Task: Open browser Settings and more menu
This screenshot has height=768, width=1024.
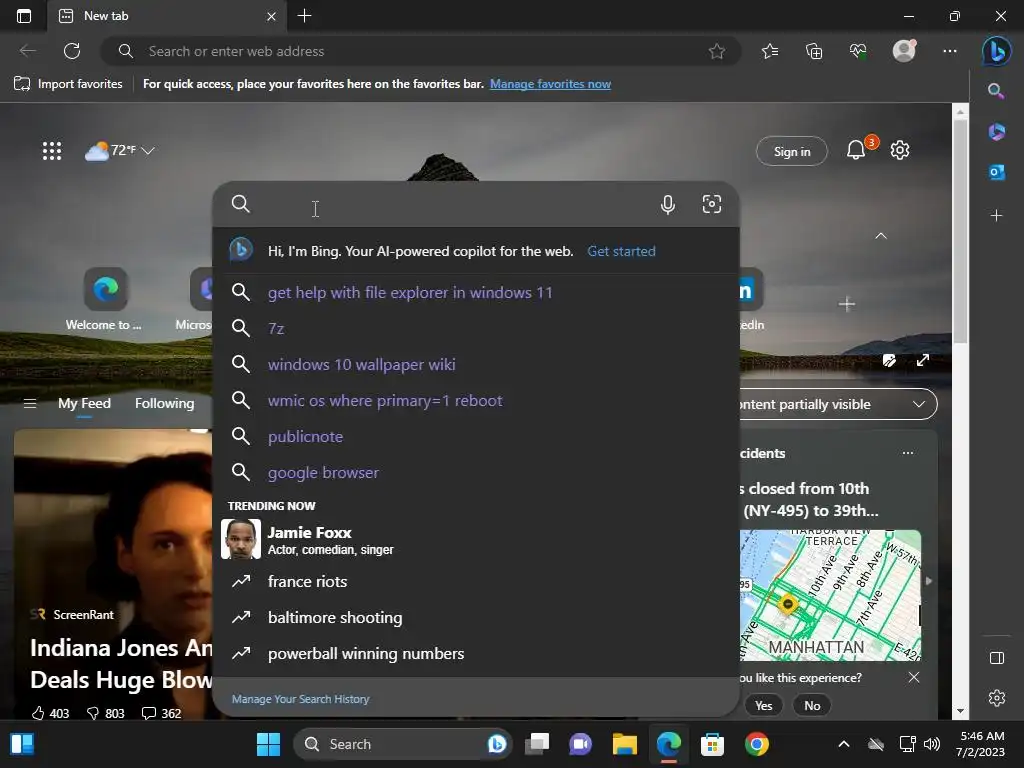Action: click(x=950, y=51)
